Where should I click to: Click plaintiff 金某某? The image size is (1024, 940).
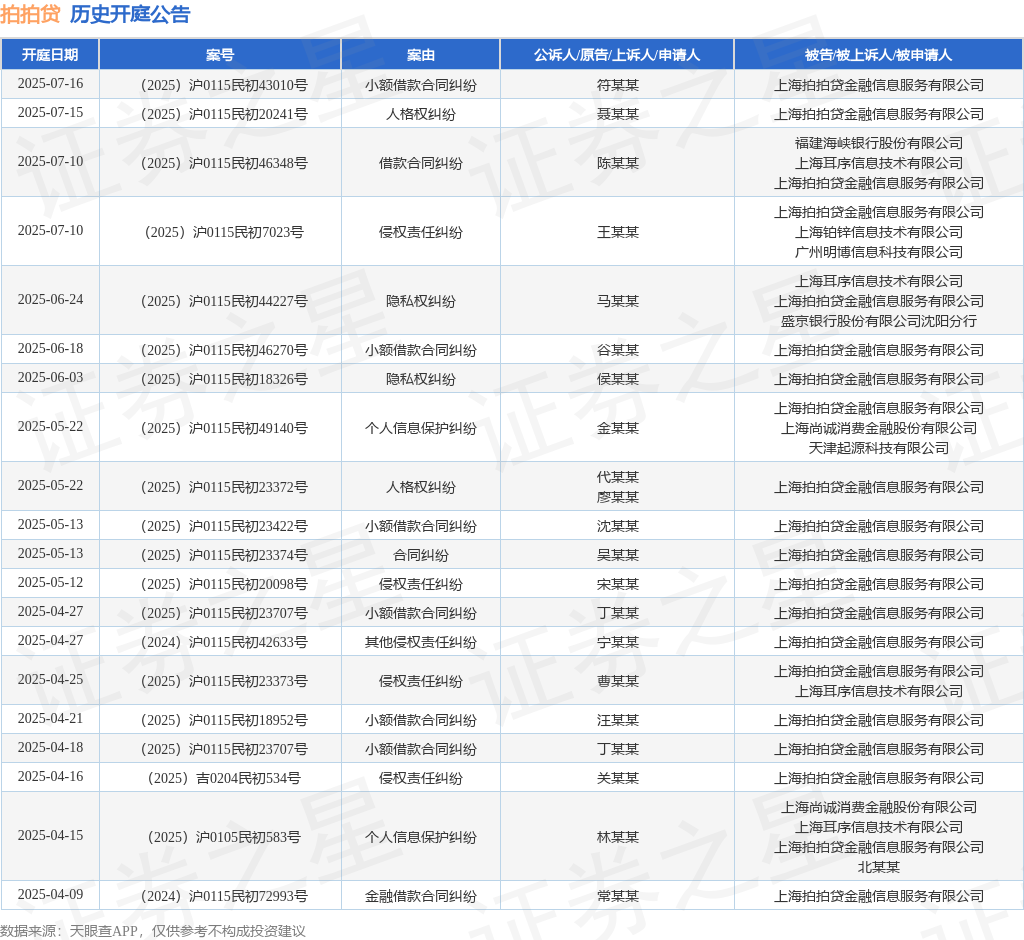(618, 429)
